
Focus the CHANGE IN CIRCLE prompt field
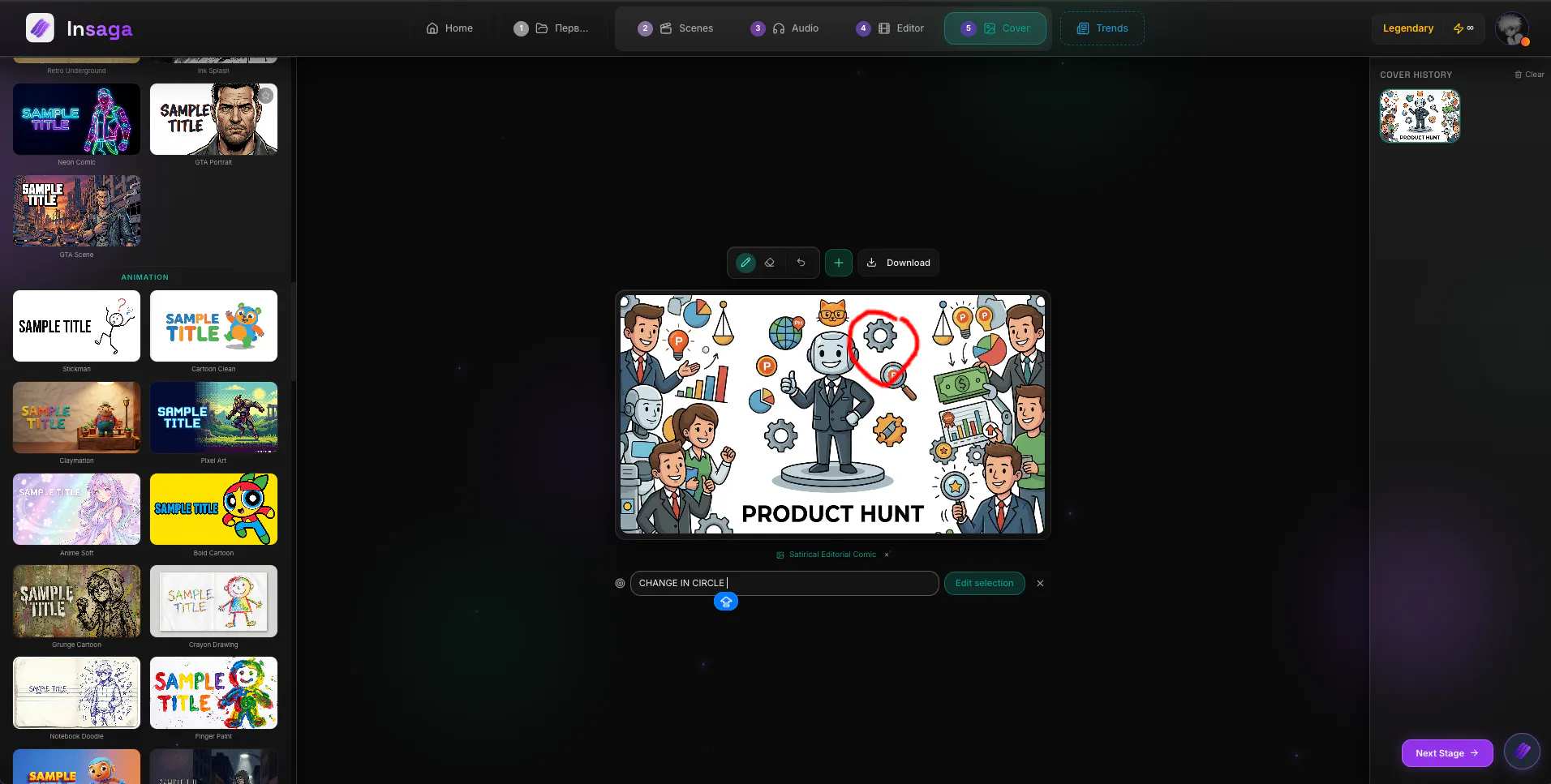coord(784,583)
